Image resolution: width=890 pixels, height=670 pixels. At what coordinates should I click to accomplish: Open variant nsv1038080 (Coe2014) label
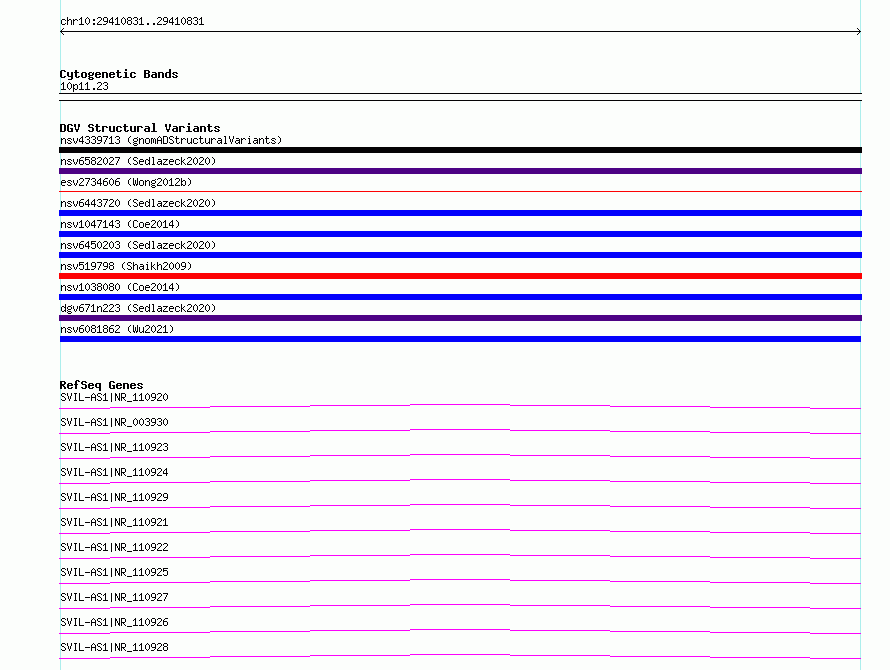[x=120, y=287]
